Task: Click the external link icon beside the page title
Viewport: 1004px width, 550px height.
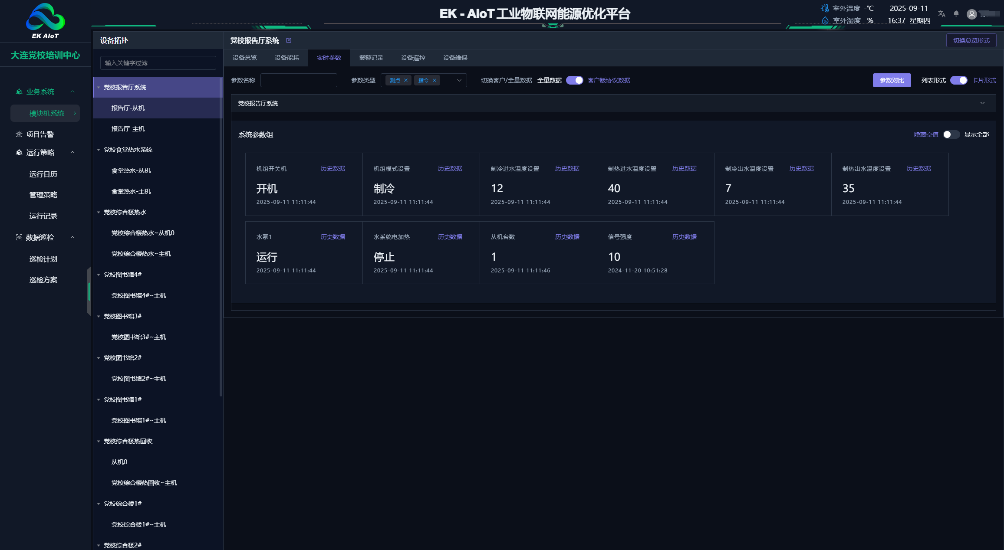Action: point(289,41)
